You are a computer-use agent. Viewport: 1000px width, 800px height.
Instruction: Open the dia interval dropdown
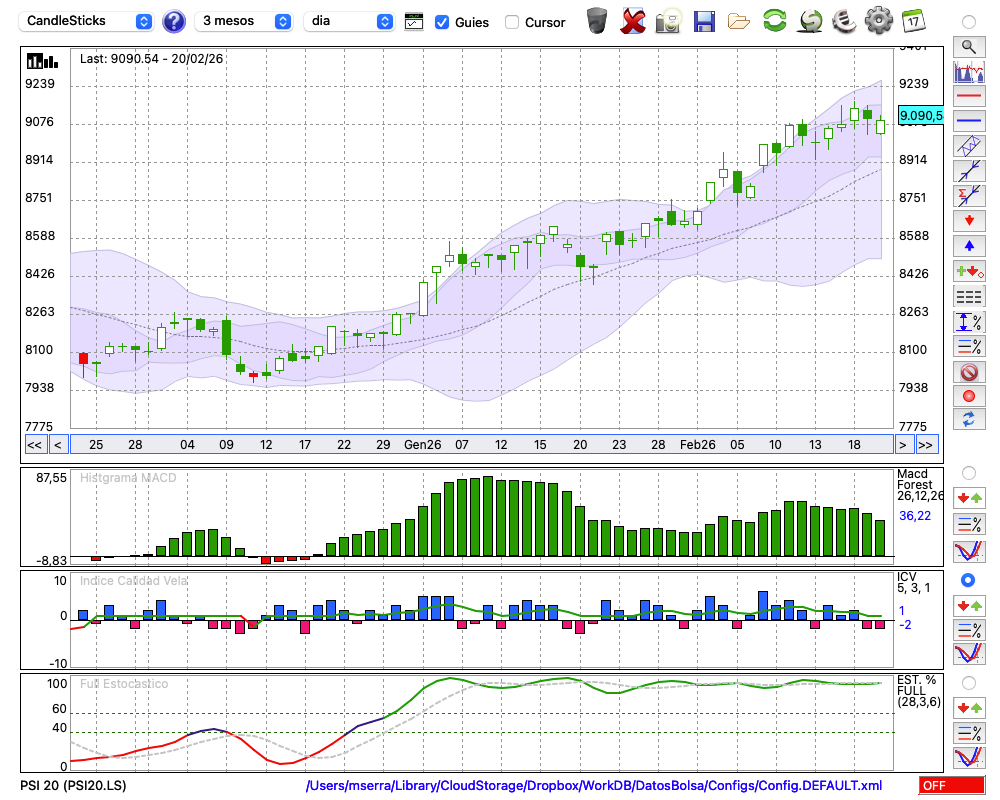tap(349, 21)
